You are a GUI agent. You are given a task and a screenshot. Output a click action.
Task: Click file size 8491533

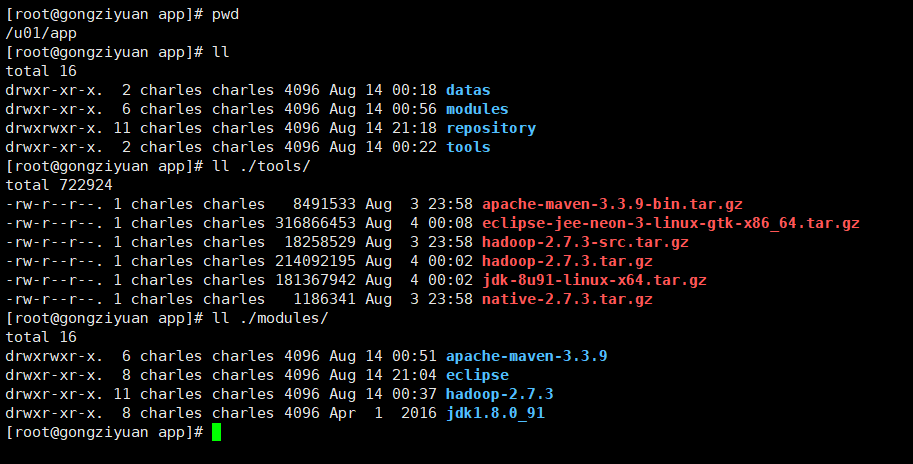click(x=324, y=204)
